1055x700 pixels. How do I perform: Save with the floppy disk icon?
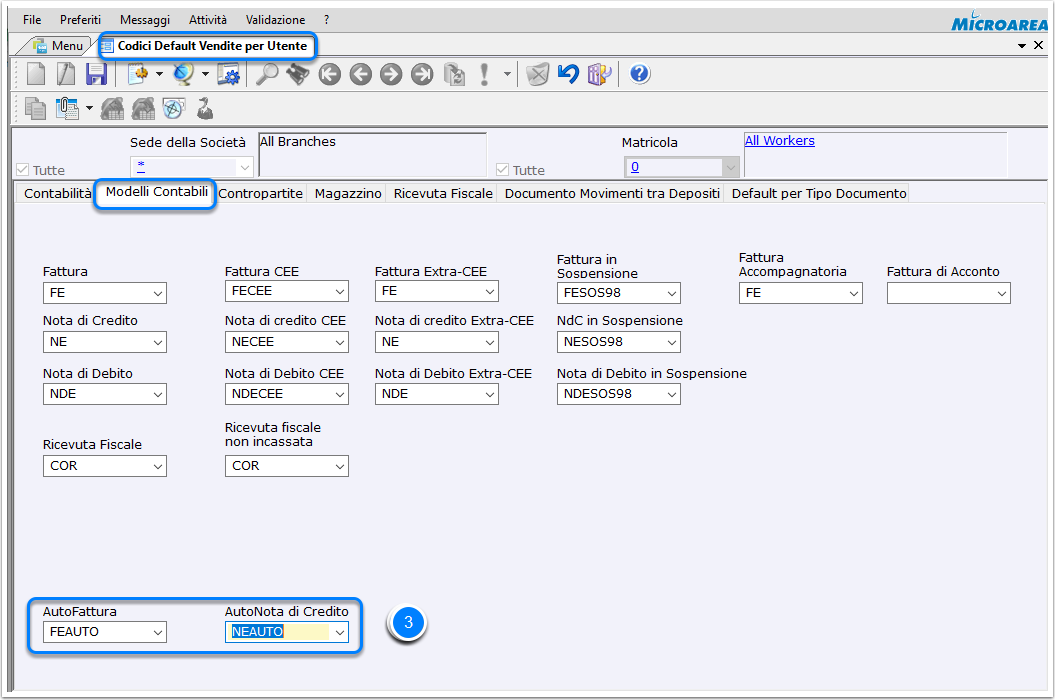click(x=96, y=74)
